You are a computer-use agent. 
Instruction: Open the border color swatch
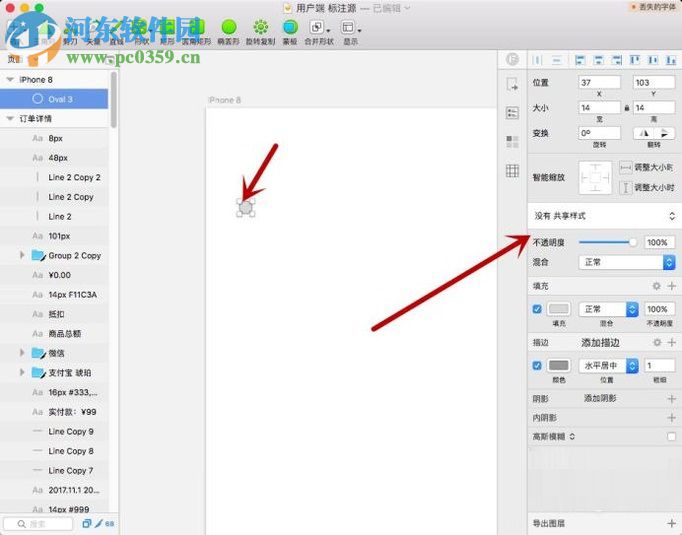point(558,365)
